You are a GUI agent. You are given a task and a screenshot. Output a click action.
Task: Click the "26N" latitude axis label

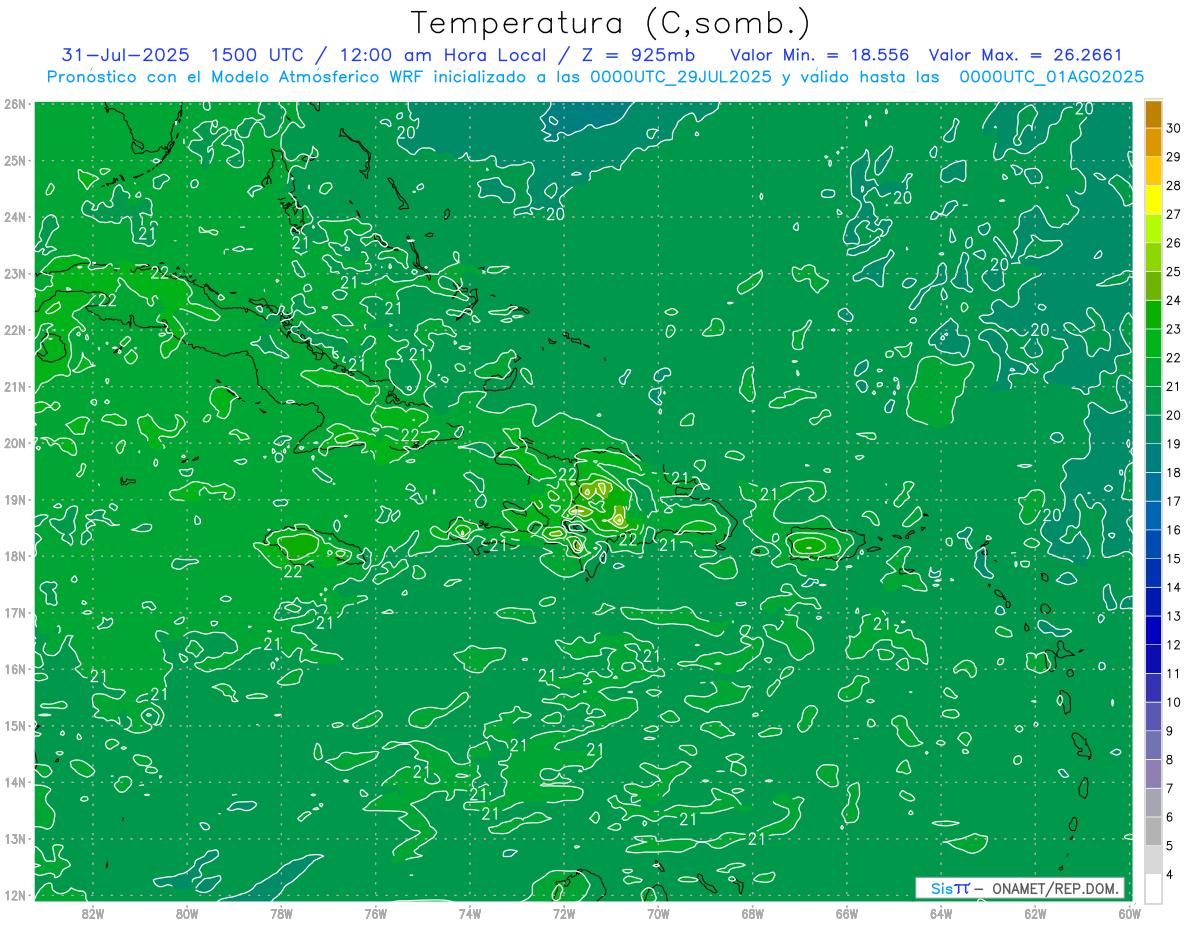pos(15,104)
